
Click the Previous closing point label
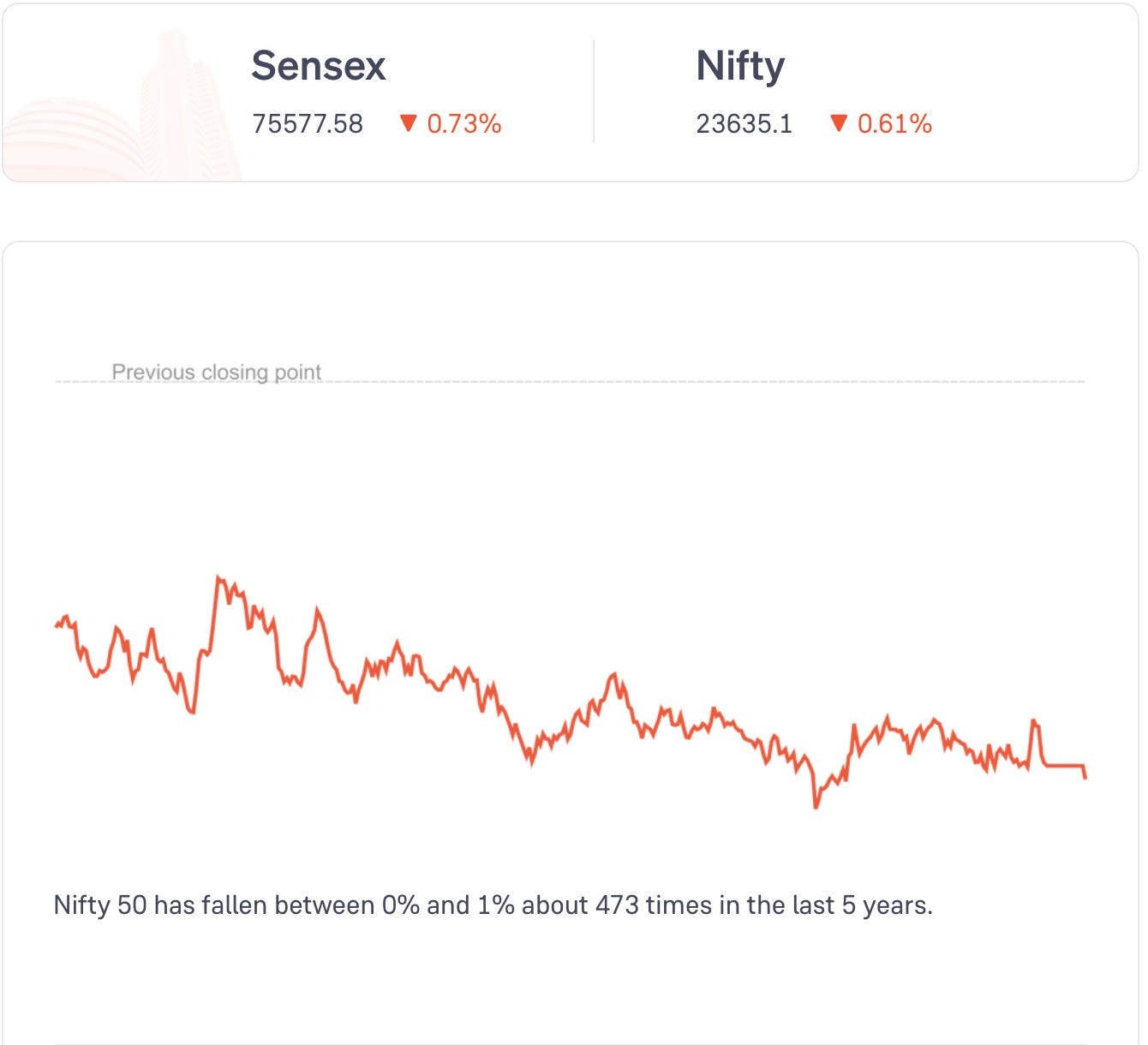tap(217, 372)
